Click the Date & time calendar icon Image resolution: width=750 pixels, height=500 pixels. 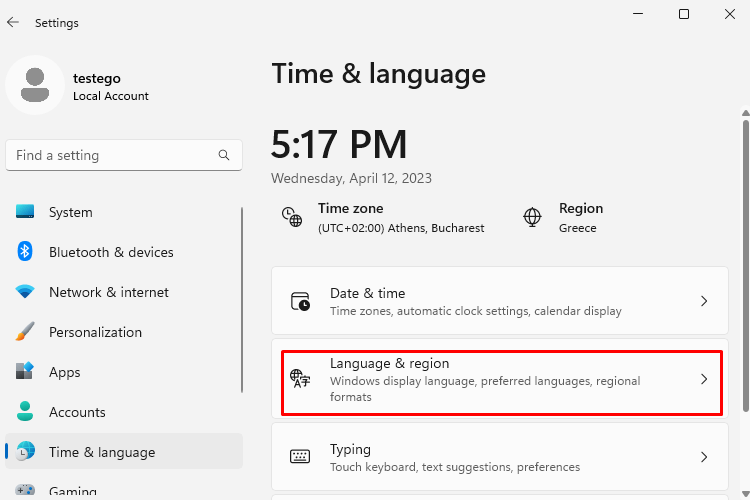pyautogui.click(x=300, y=301)
